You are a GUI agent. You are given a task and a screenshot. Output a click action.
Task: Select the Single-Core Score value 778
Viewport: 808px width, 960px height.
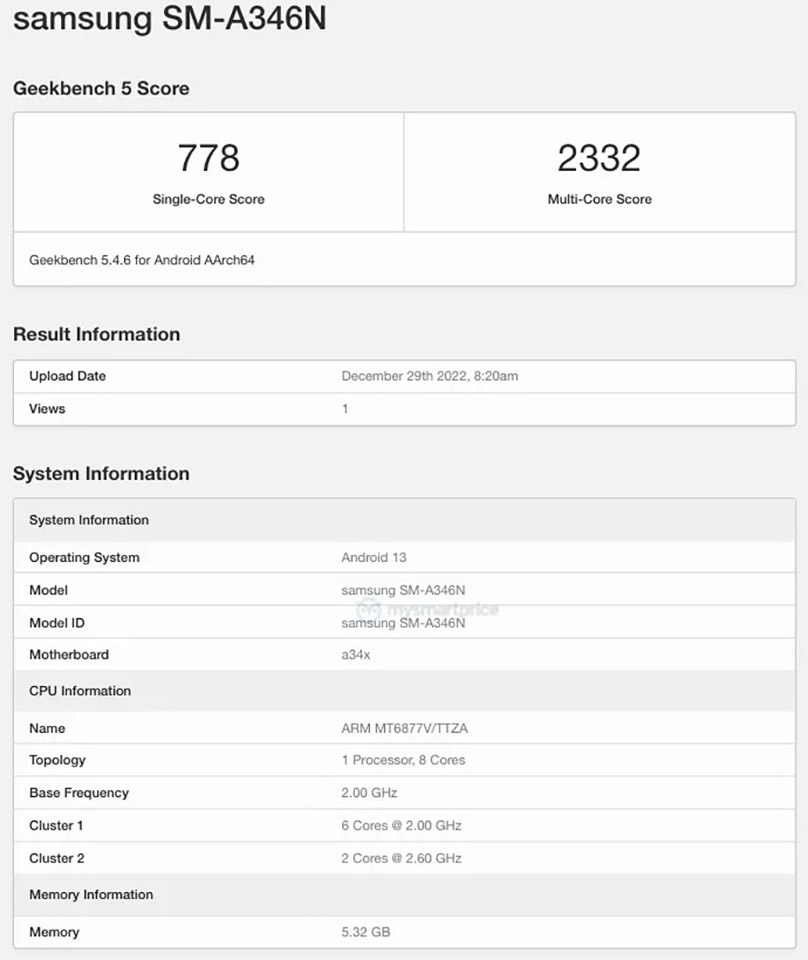click(x=207, y=157)
